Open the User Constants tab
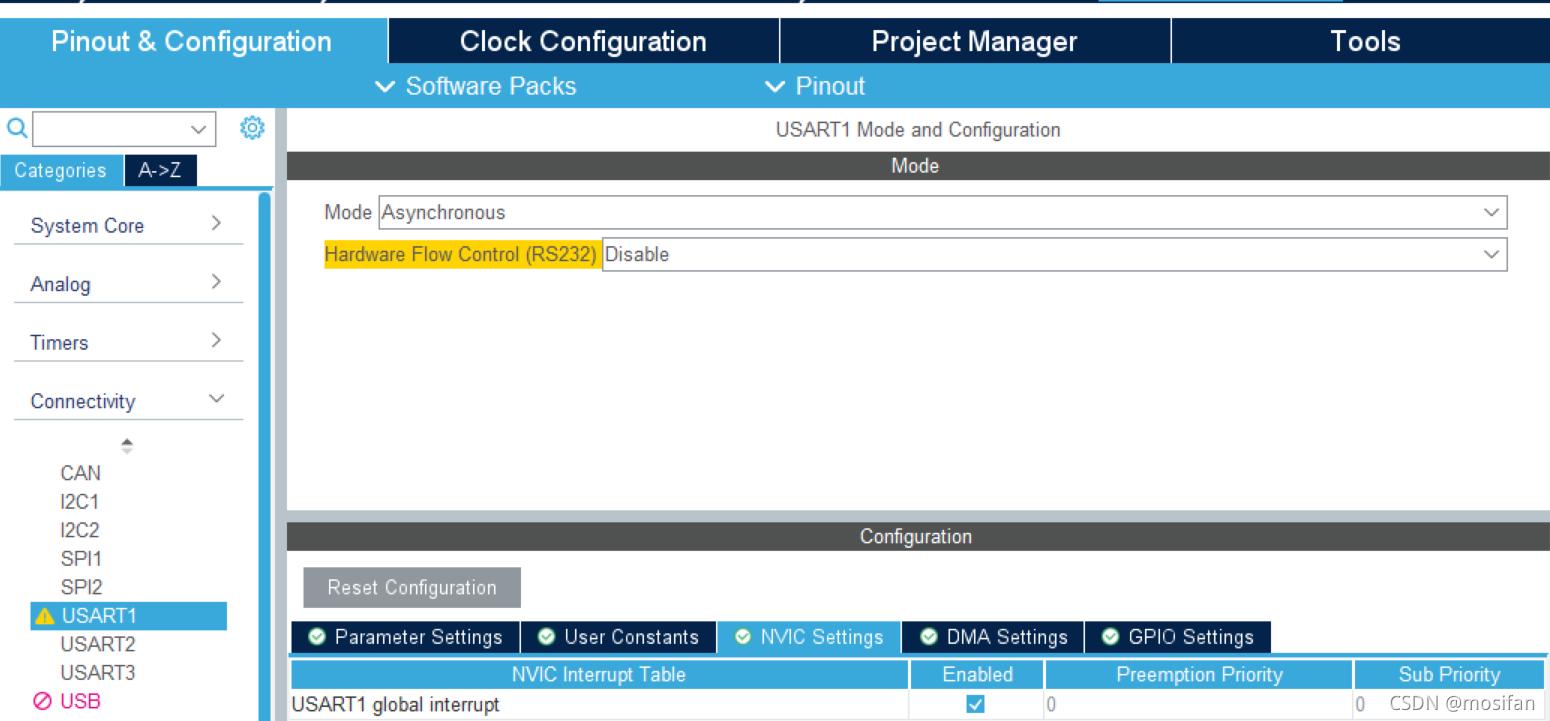 pyautogui.click(x=618, y=637)
